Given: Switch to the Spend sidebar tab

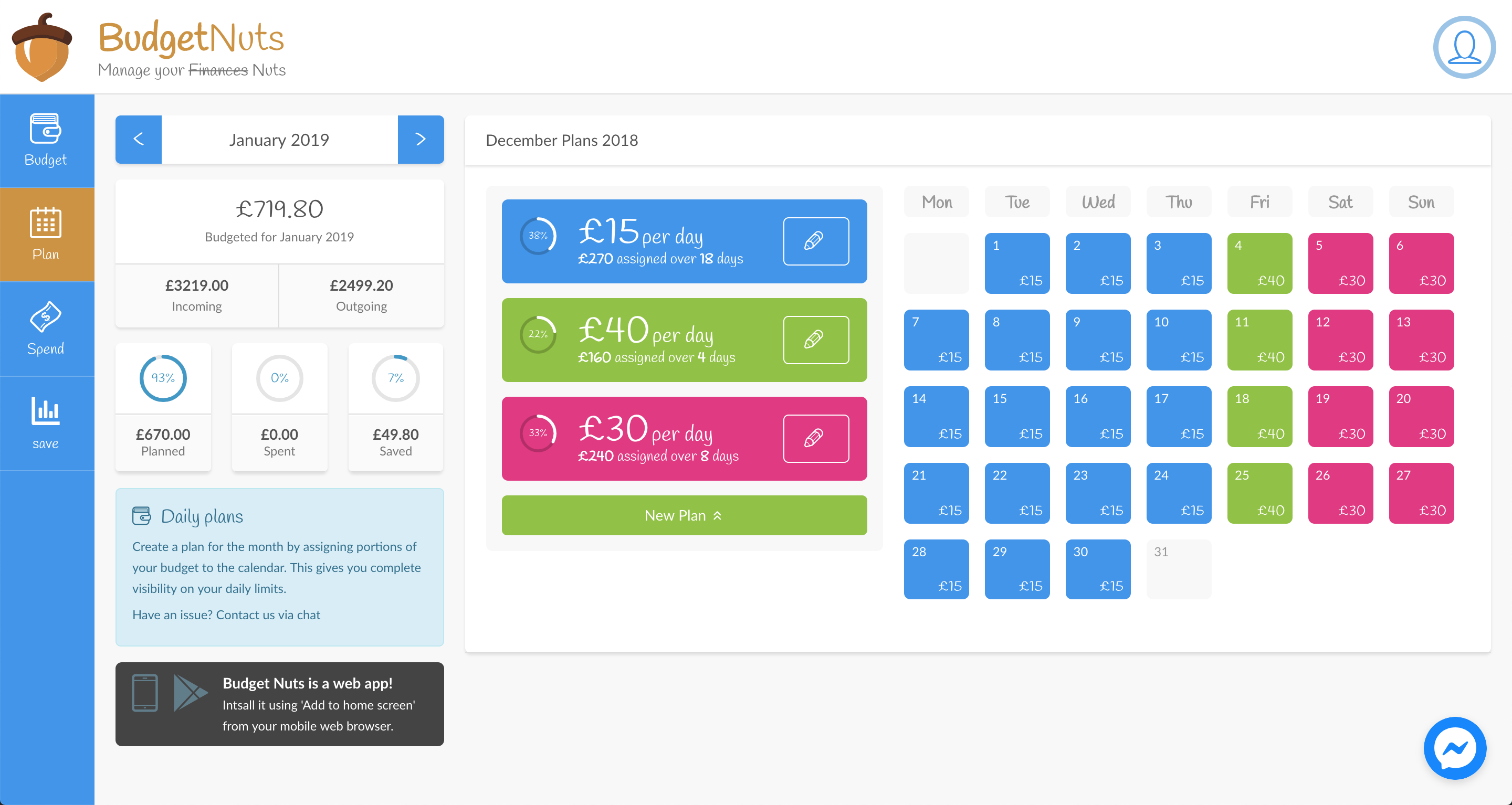Looking at the screenshot, I should click(46, 329).
